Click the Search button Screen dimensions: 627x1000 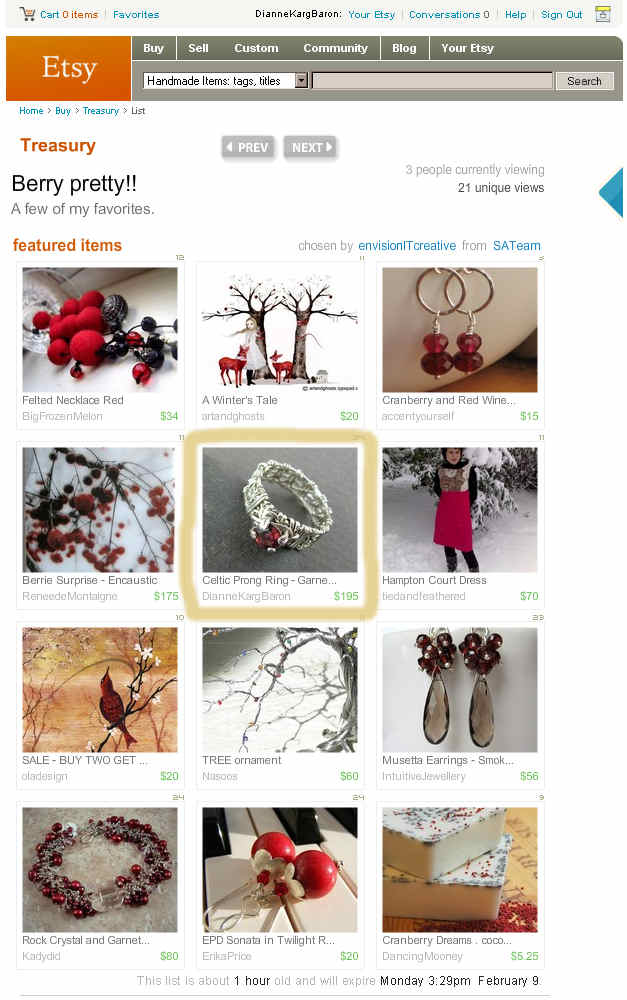point(584,81)
